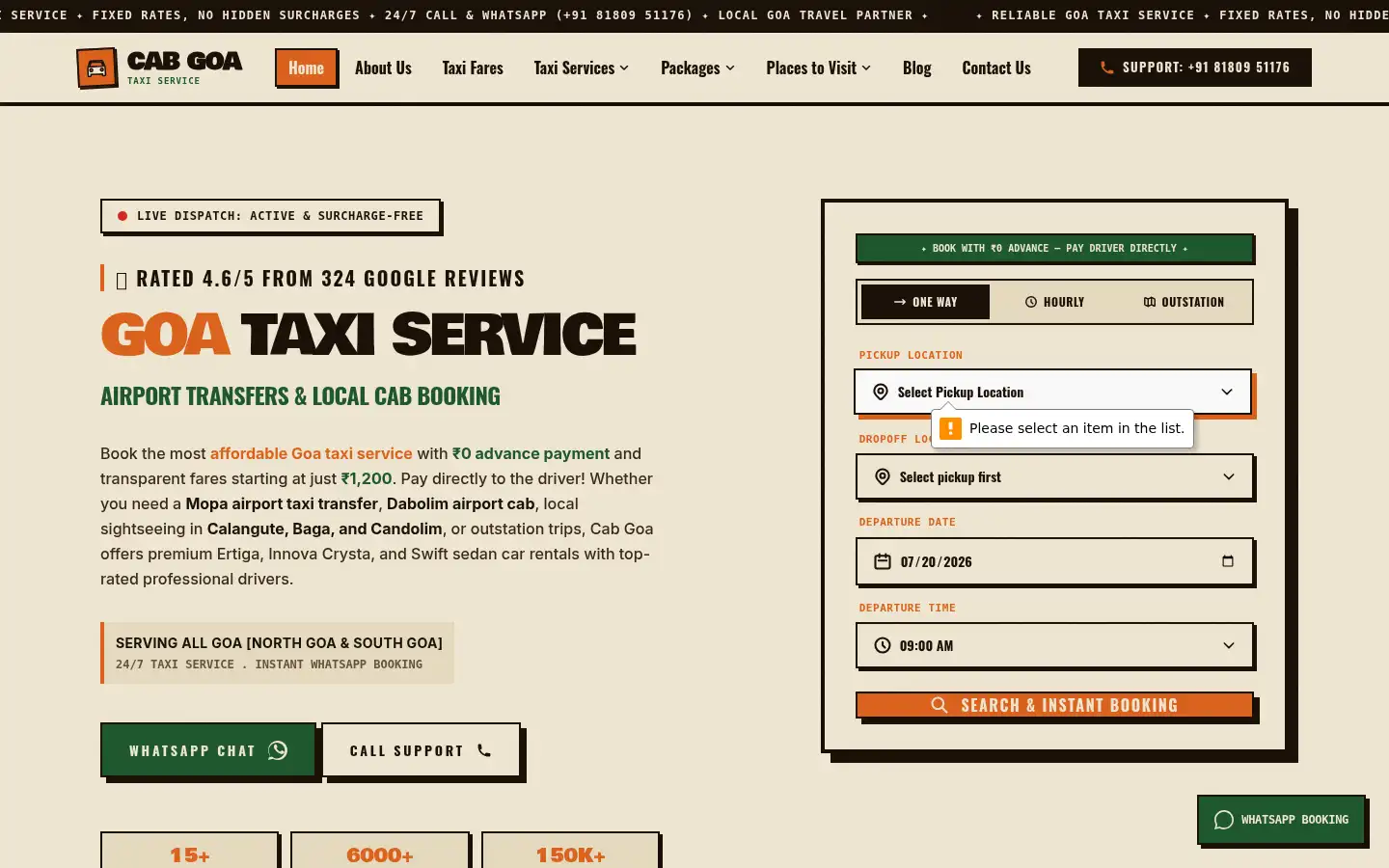
Task: Click Support +91 81809 51176 button
Action: coord(1195,68)
